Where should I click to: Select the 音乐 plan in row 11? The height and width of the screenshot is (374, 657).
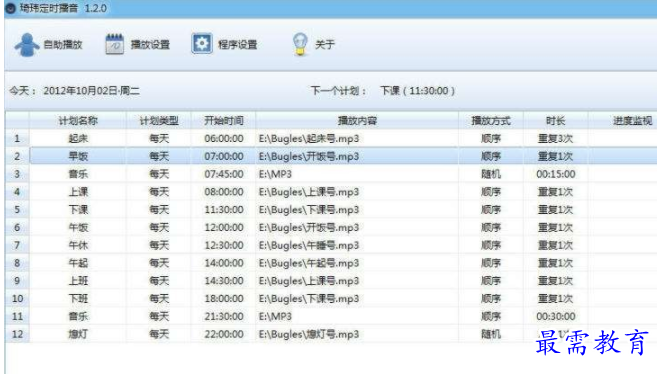(78, 317)
